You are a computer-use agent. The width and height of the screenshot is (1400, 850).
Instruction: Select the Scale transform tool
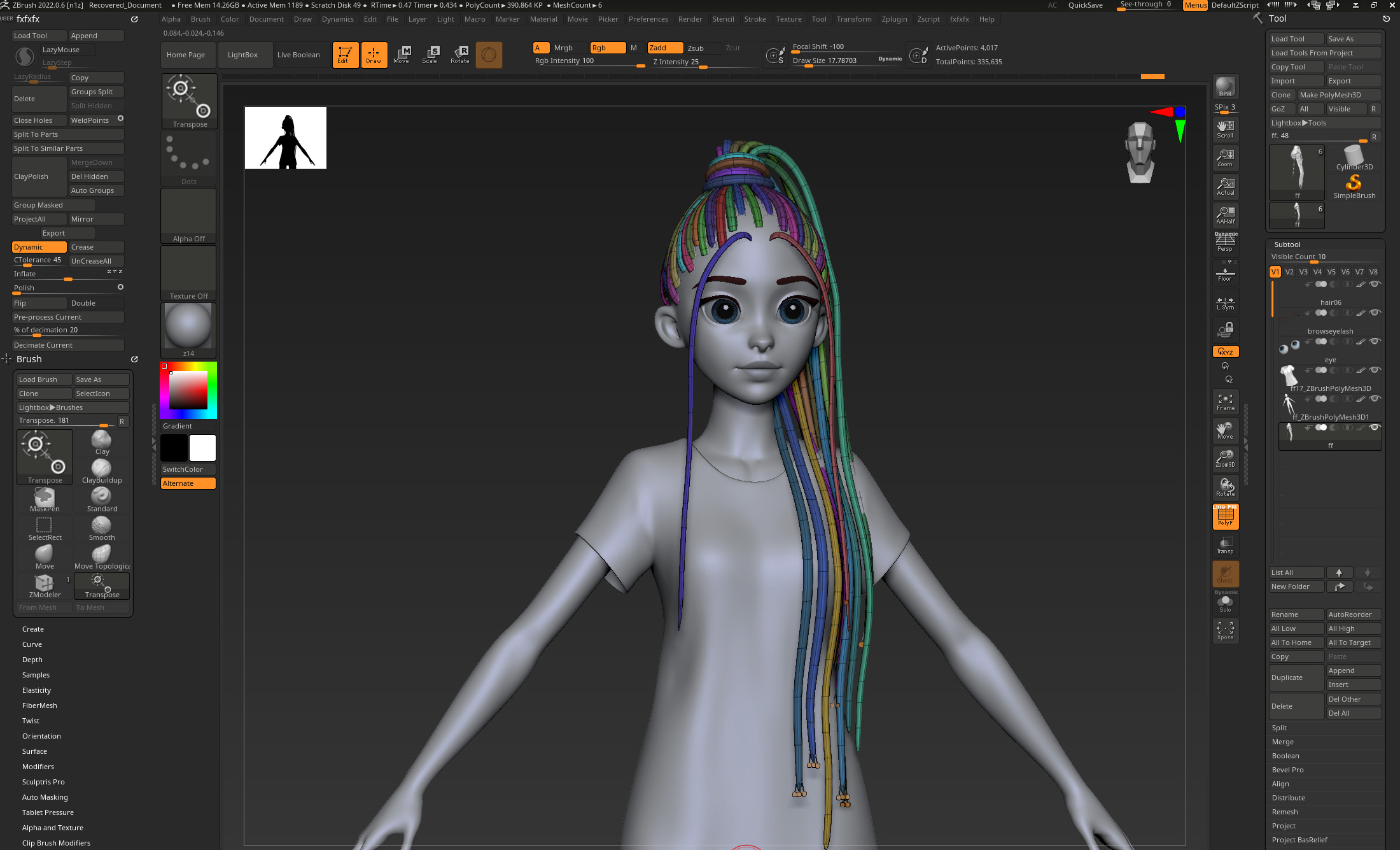pos(431,55)
